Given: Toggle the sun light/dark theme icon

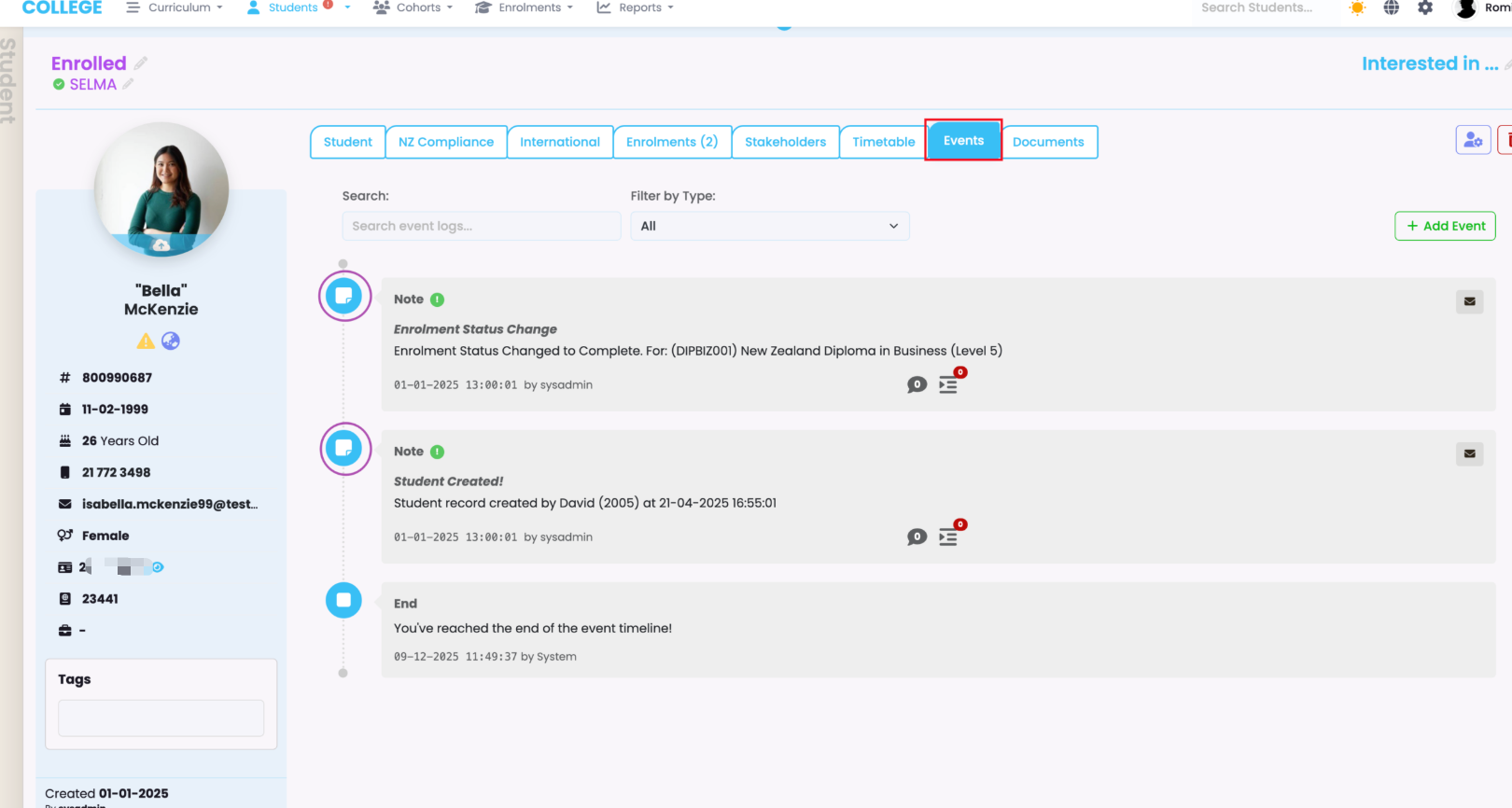Looking at the screenshot, I should pos(1357,8).
